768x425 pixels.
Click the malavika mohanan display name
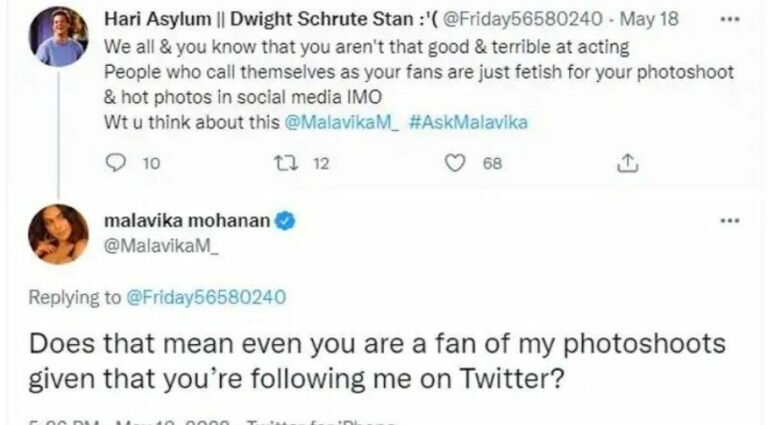click(x=187, y=221)
